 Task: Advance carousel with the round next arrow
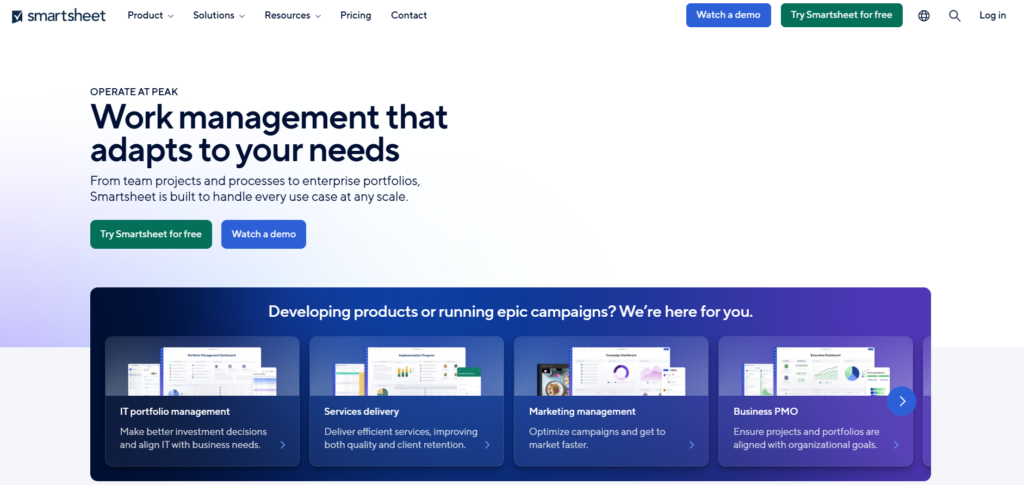tap(901, 401)
